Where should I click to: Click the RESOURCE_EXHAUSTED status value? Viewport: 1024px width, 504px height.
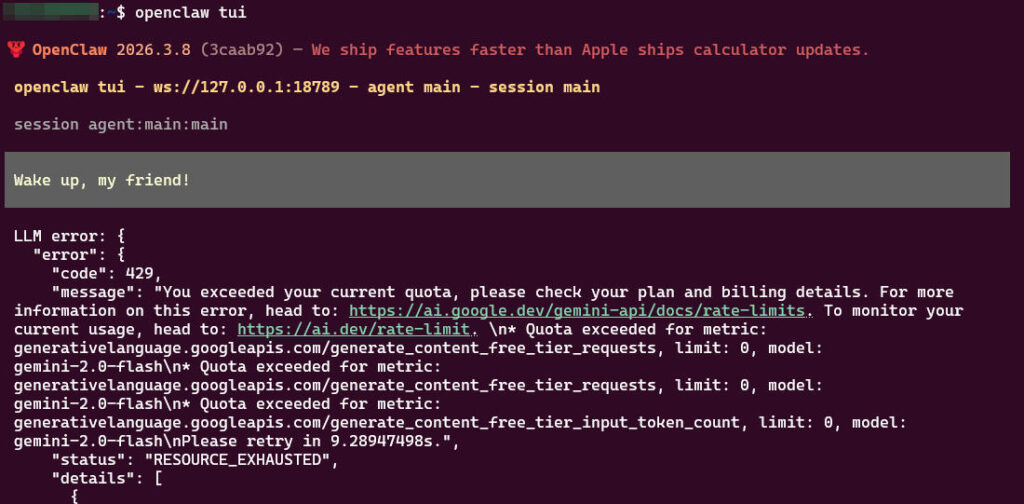click(239, 461)
